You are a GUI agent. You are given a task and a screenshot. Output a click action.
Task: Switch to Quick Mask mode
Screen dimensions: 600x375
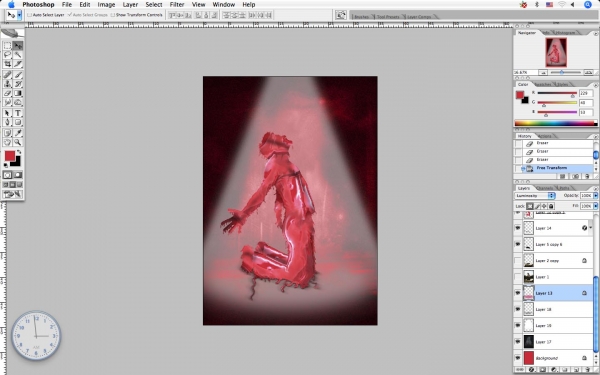[18, 175]
